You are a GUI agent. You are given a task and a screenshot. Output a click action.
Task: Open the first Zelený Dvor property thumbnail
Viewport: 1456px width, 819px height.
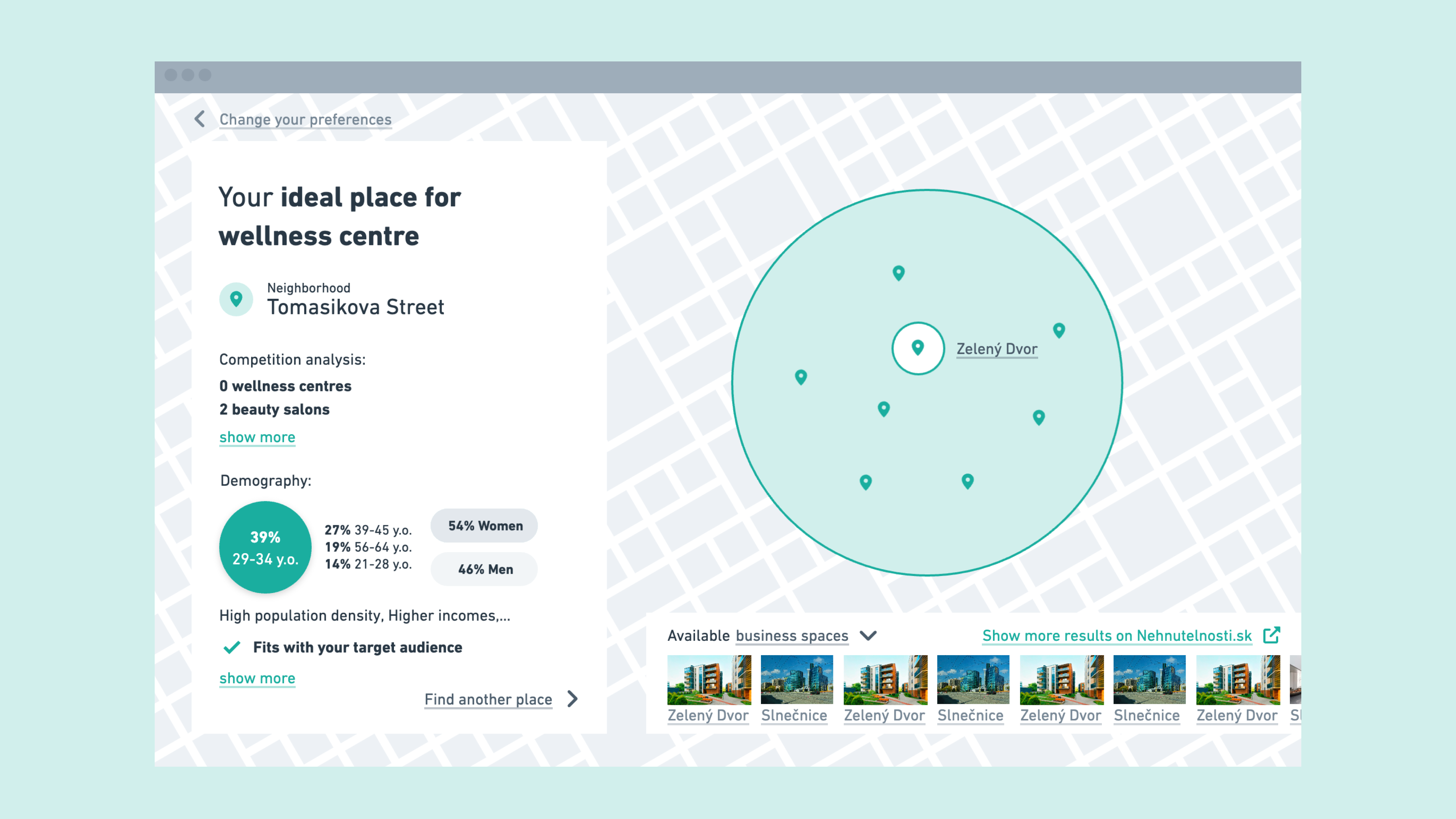tap(709, 680)
